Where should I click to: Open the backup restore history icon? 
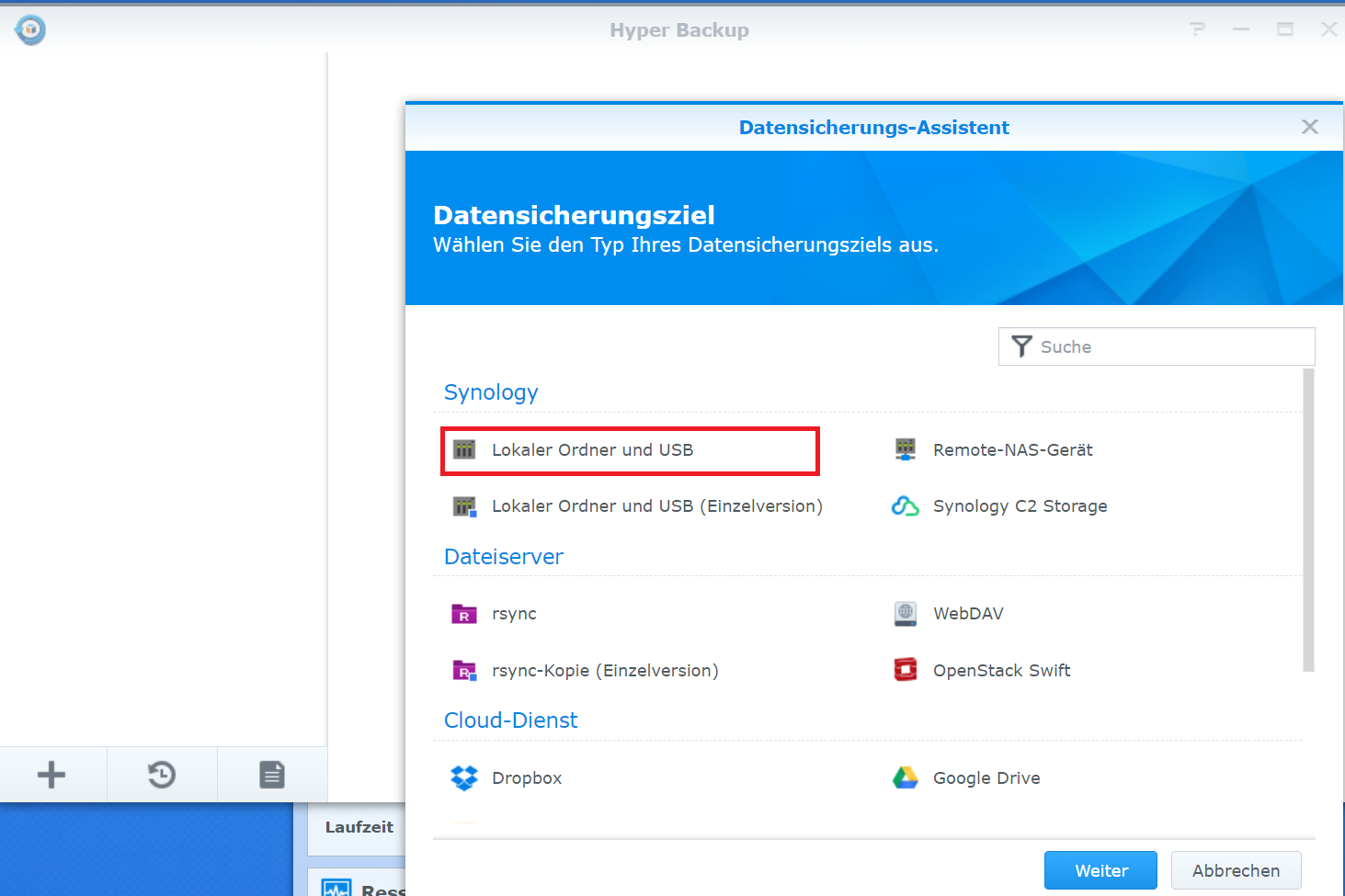tap(162, 775)
